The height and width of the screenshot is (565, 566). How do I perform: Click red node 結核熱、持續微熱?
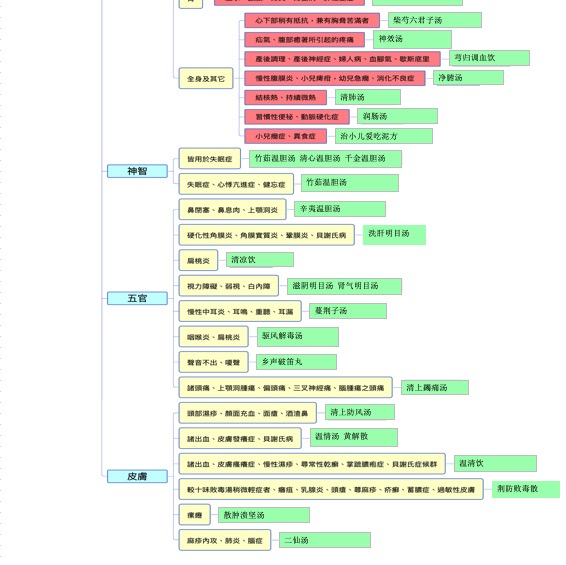coord(286,97)
